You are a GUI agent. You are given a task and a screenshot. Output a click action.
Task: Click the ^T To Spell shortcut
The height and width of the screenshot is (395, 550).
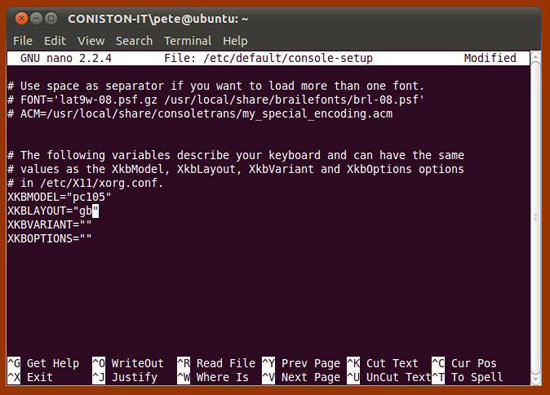(x=467, y=377)
